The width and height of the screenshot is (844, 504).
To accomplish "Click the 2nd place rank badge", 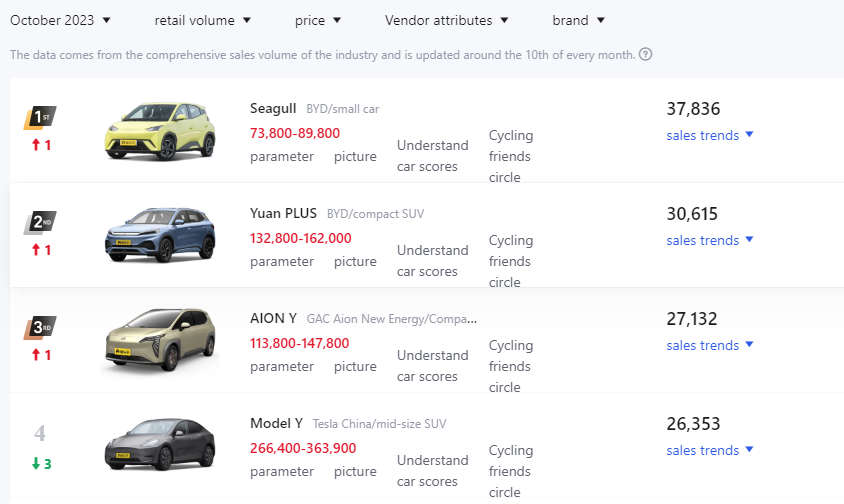I will pyautogui.click(x=40, y=222).
